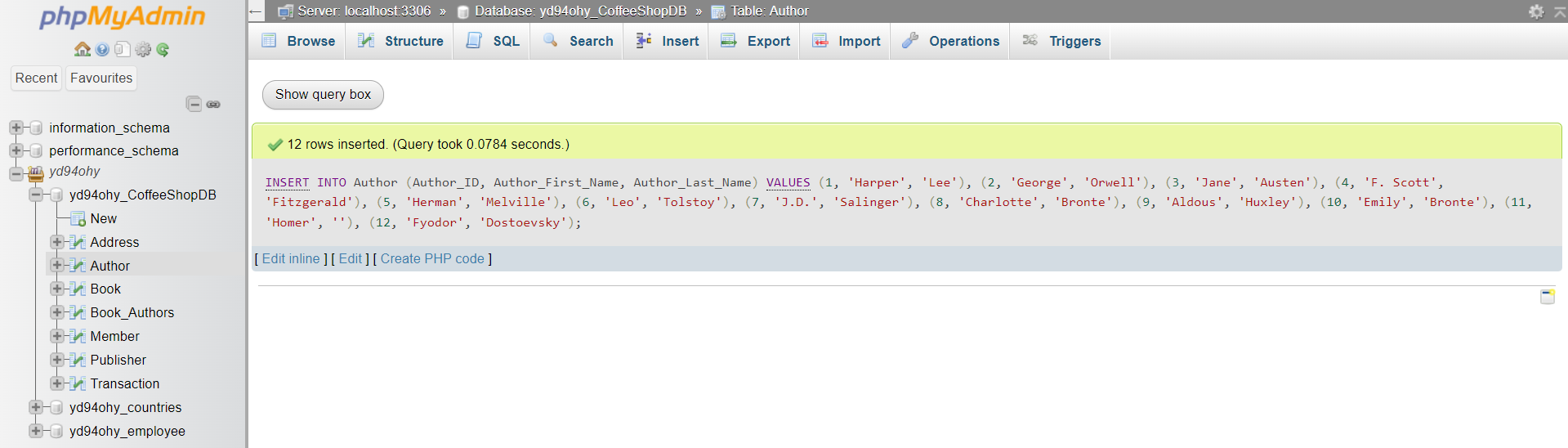Click the Show query box button
The image size is (1568, 448).
[323, 95]
